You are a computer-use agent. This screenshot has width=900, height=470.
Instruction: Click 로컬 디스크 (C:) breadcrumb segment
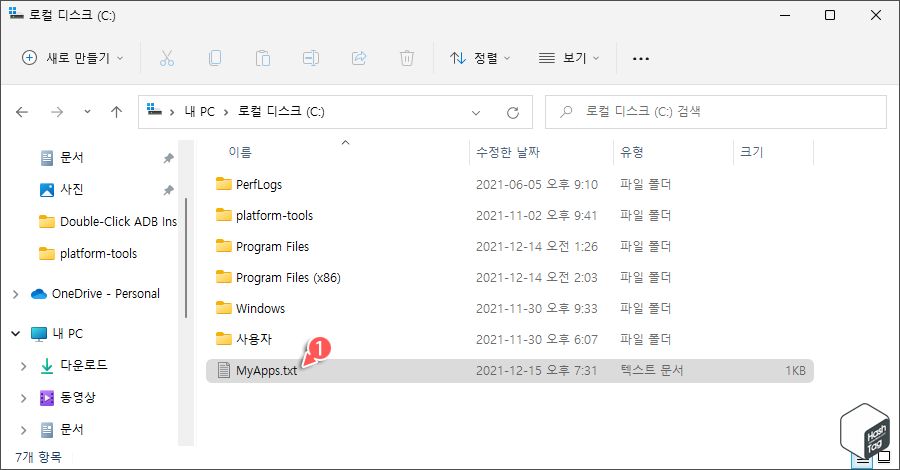pos(281,111)
